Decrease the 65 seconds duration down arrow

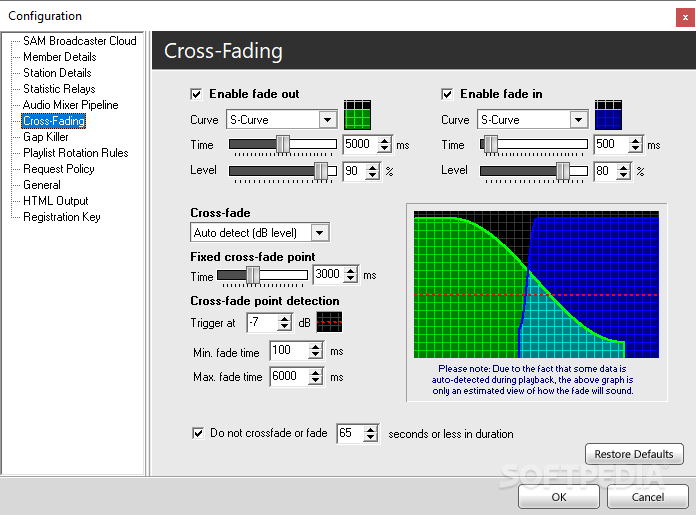click(x=370, y=437)
